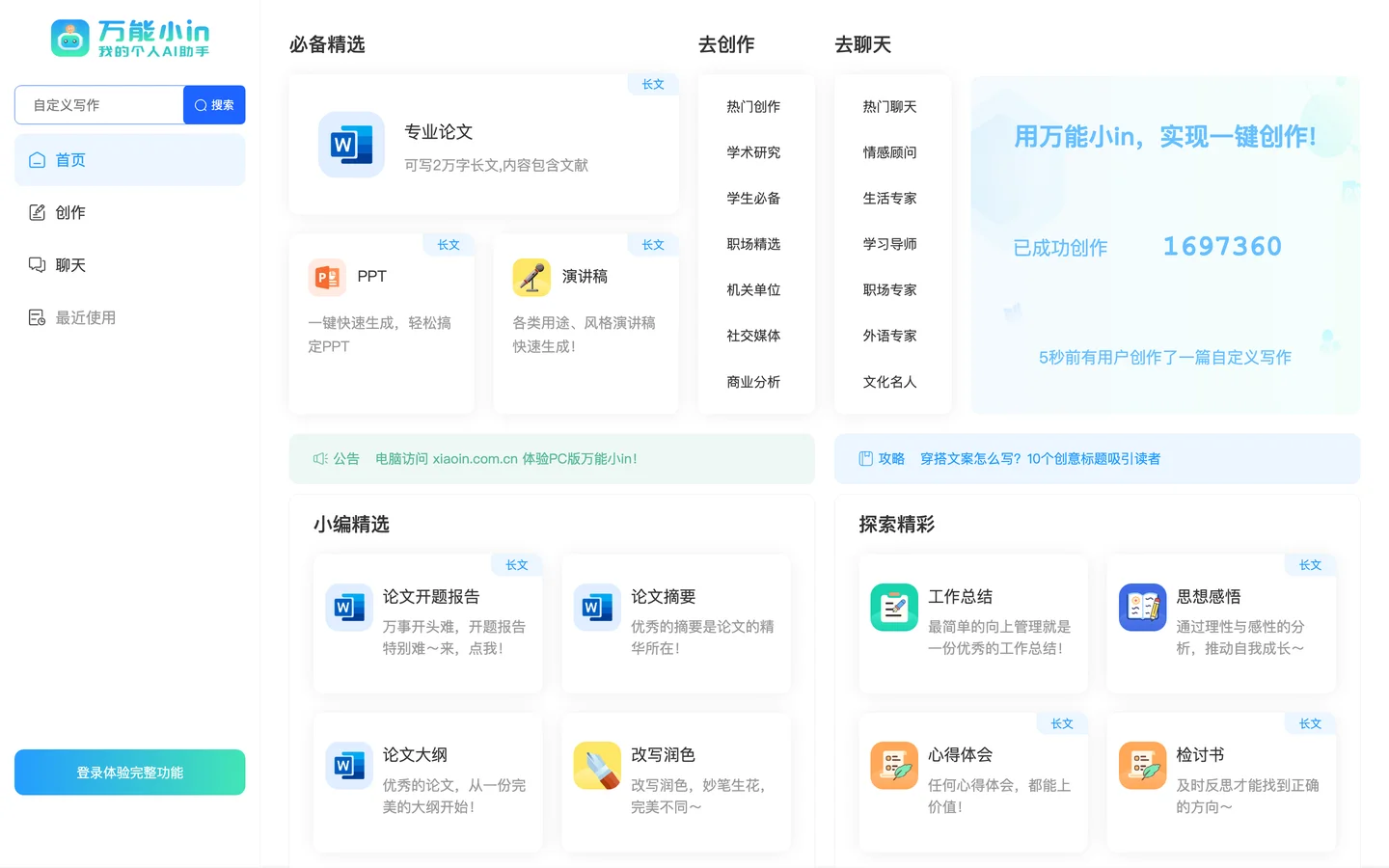Open the 最近使用 sidebar menu item
Image resolution: width=1389 pixels, height=868 pixels.
pos(130,317)
